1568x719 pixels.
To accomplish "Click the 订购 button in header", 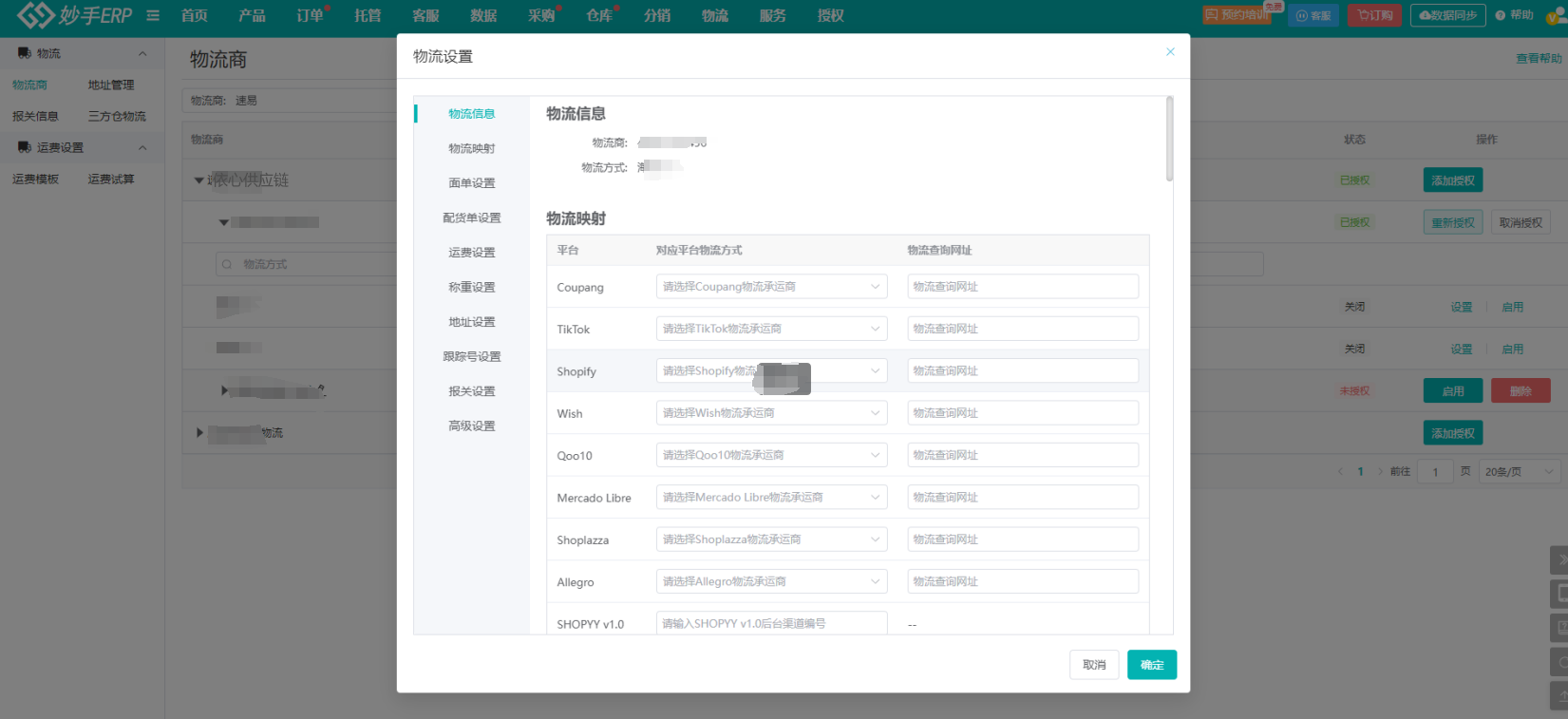I will [x=1374, y=15].
